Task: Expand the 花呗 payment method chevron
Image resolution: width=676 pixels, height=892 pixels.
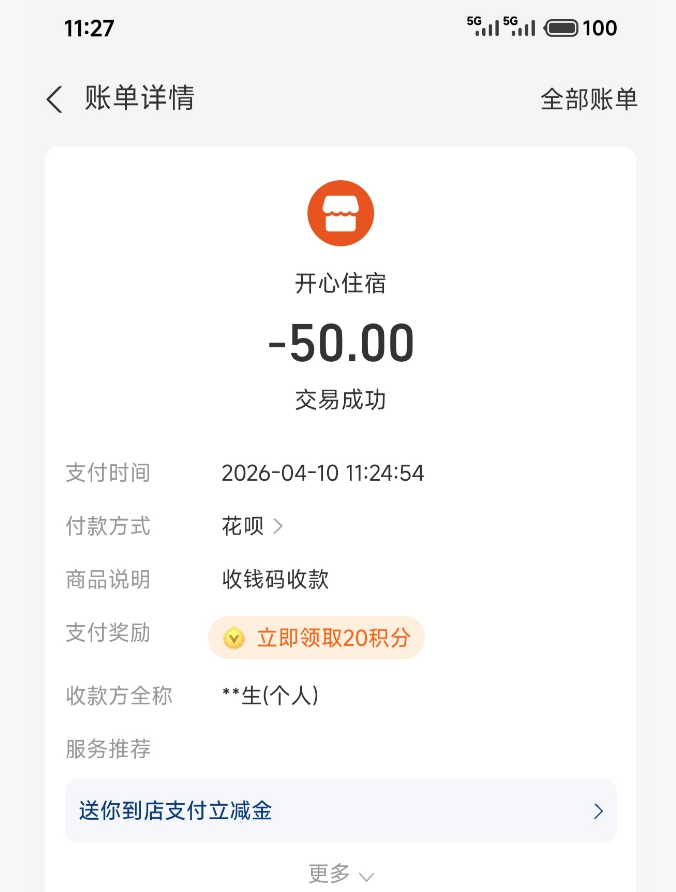Action: click(278, 526)
